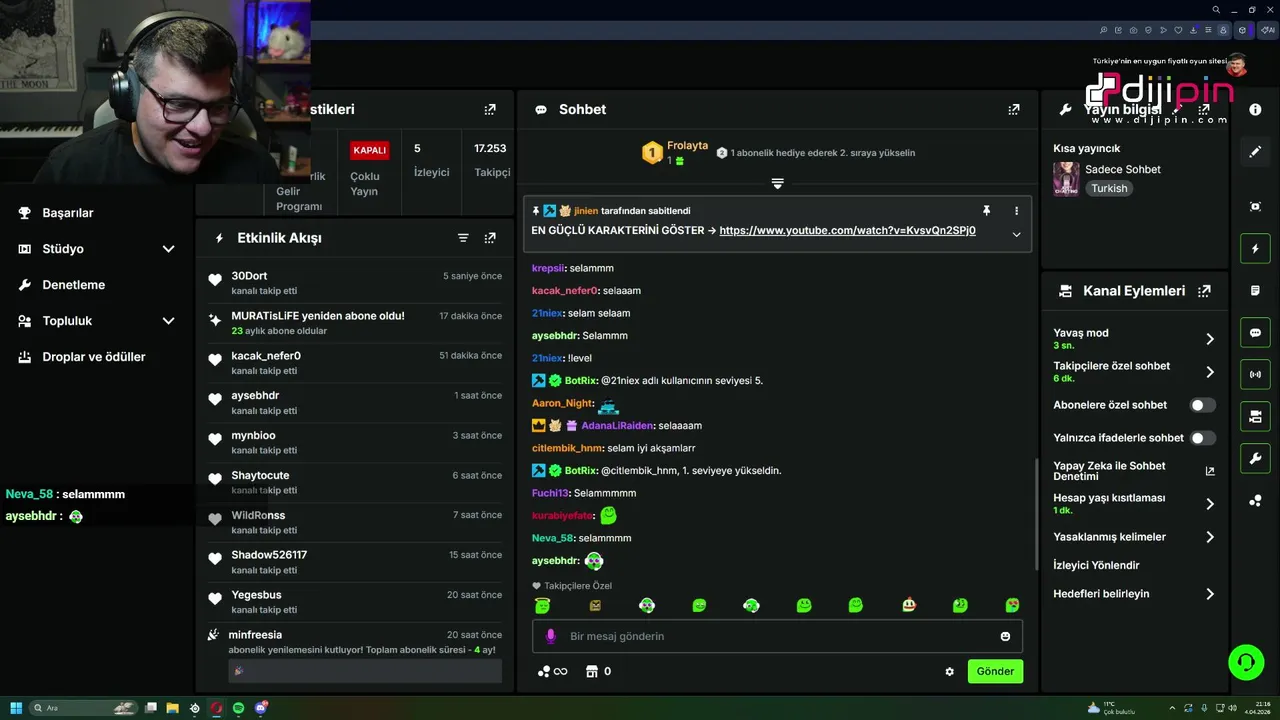Pop out the Kanal Eylemleri panel

(x=1204, y=291)
